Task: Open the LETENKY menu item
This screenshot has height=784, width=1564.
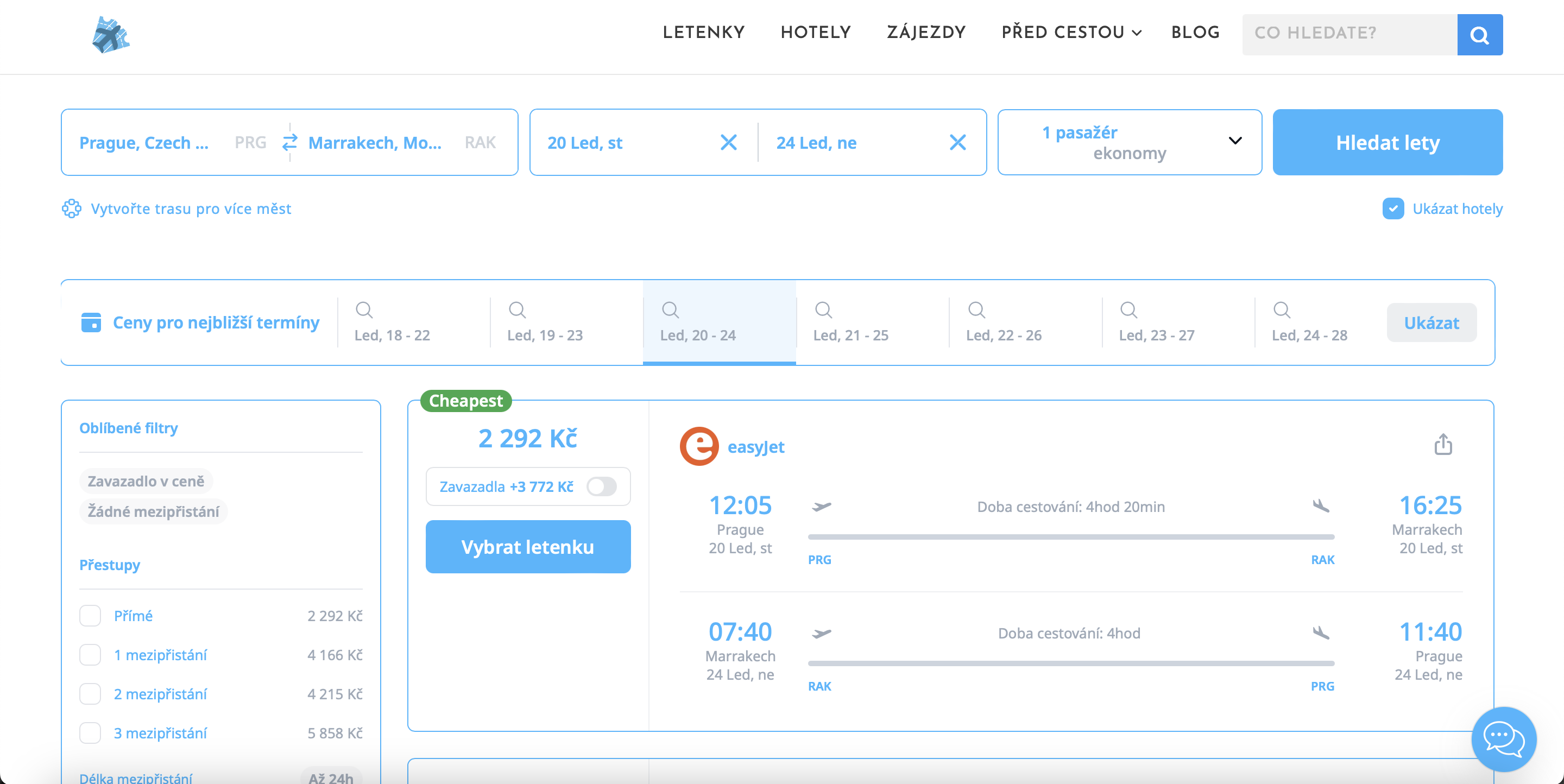Action: tap(703, 33)
